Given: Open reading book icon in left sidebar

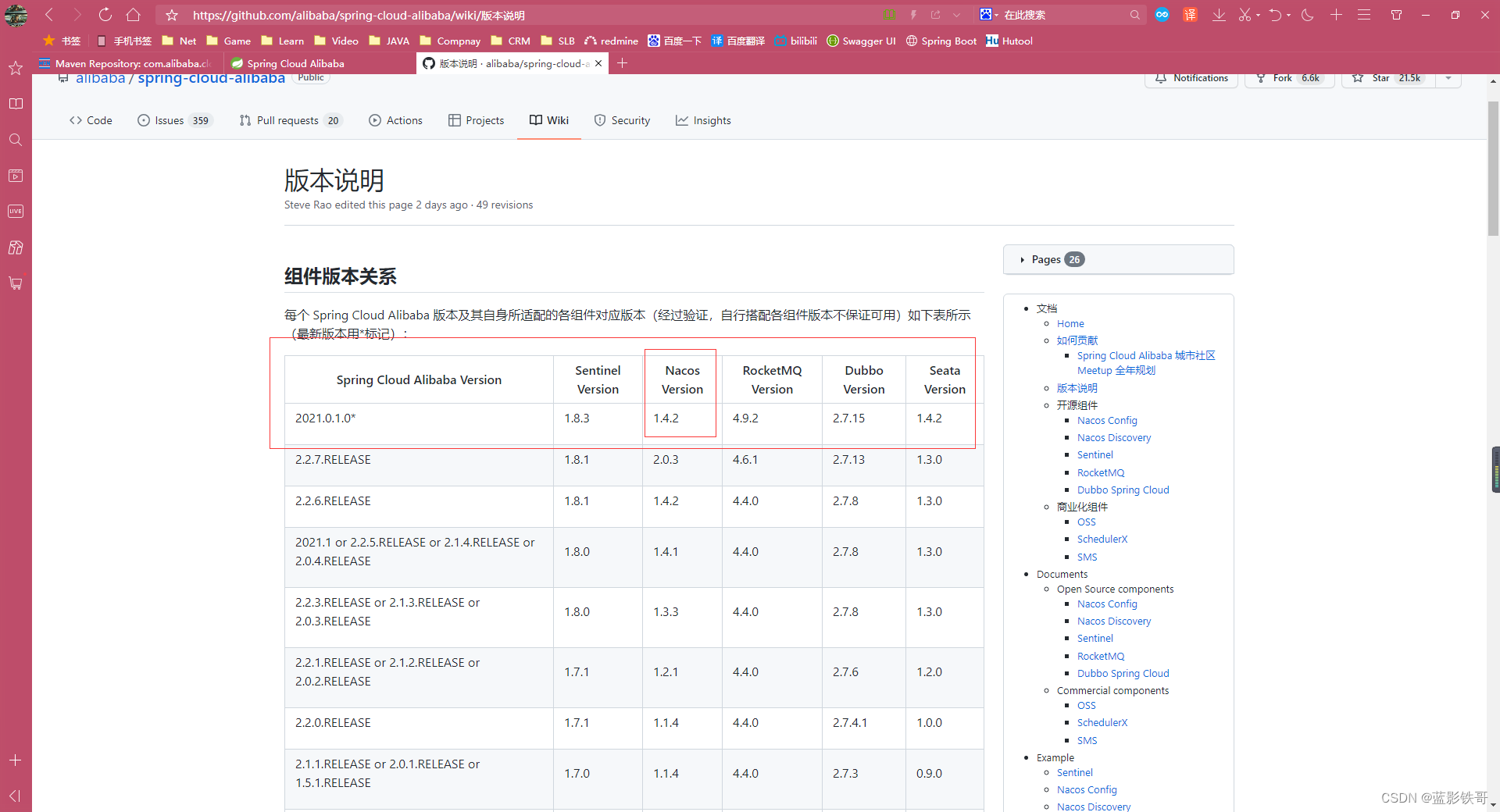Looking at the screenshot, I should point(16,104).
